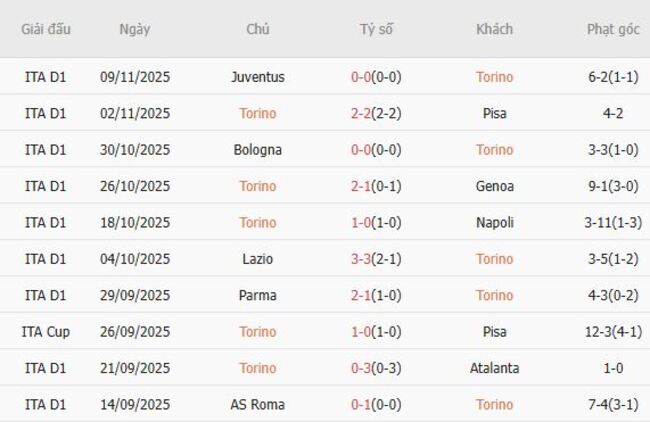Click the "Giải đấu" column header
Image resolution: width=650 pixels, height=422 pixels.
point(45,29)
